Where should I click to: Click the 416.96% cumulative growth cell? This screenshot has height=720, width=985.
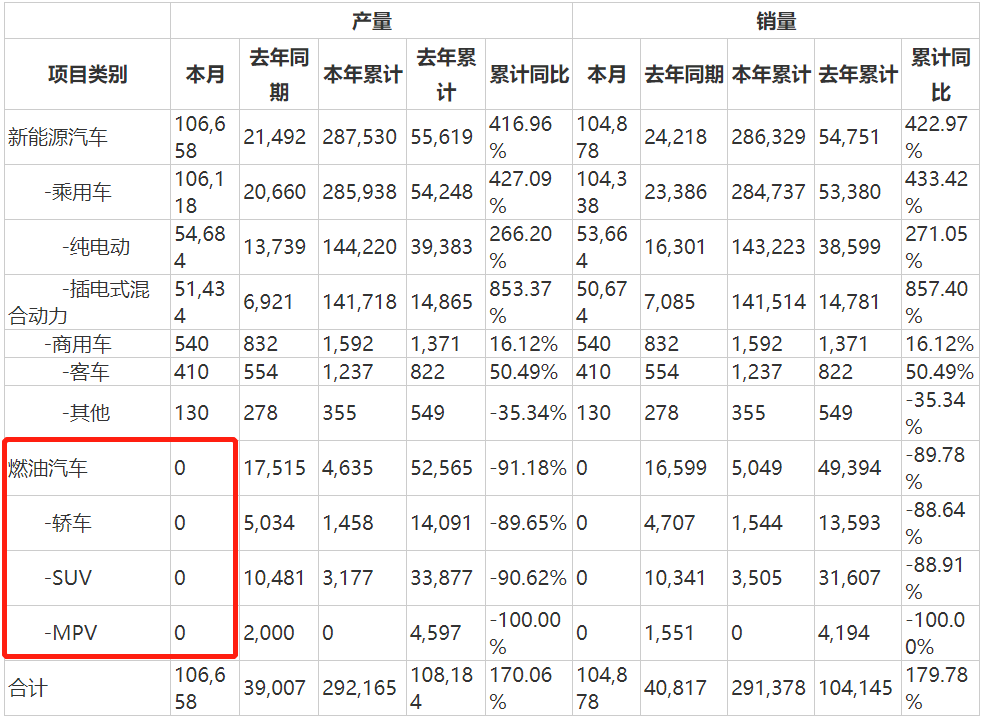click(x=526, y=137)
